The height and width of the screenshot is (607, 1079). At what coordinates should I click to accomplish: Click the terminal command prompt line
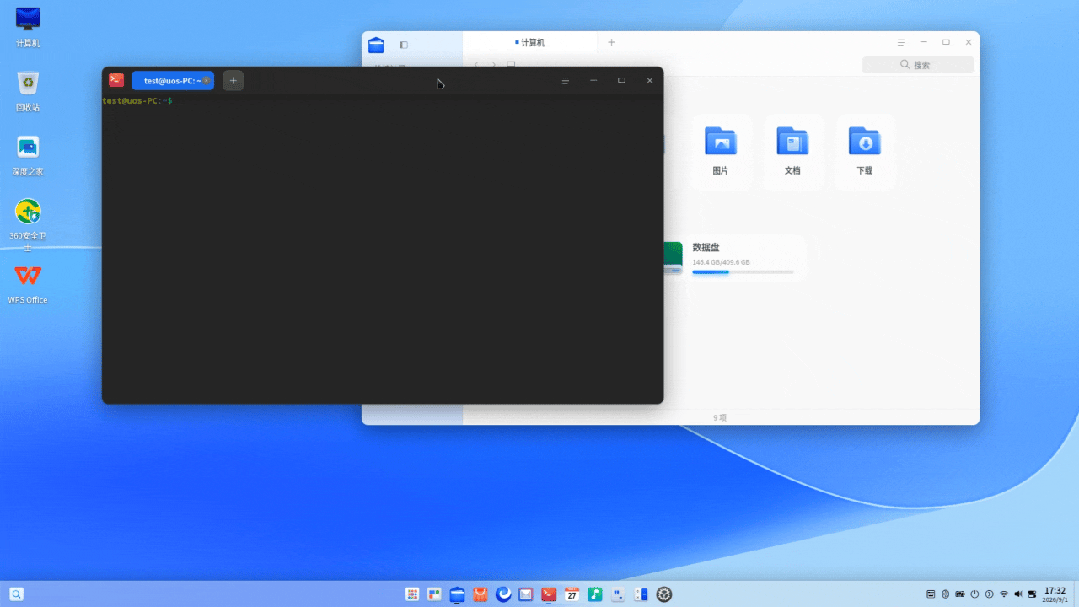(138, 101)
